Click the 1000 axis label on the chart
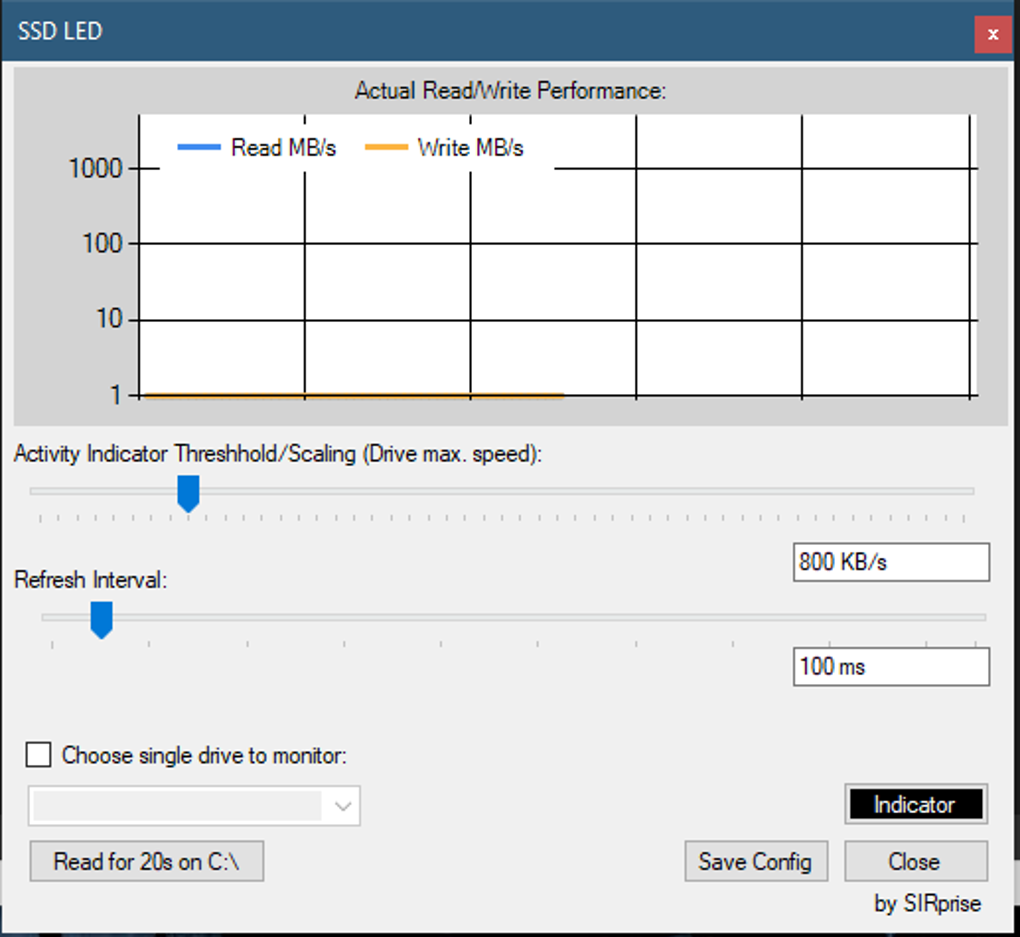The width and height of the screenshot is (1020, 937). click(96, 169)
